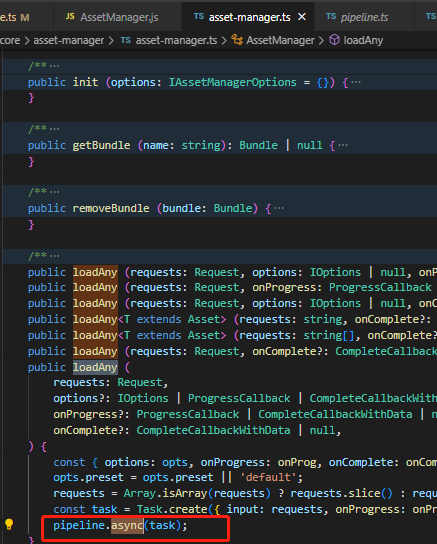Viewport: 437px width, 544px height.
Task: Open the 'loadAny' breadcrumb item
Action: coord(363,40)
